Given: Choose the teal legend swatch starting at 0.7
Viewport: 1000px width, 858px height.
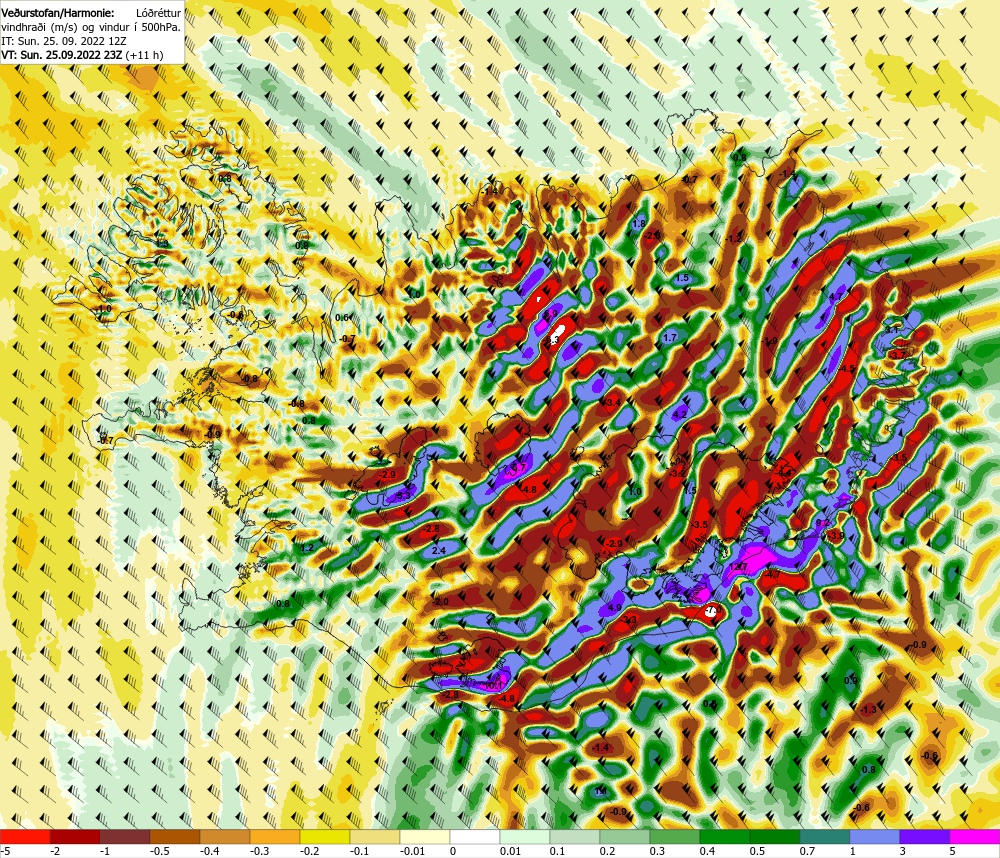Looking at the screenshot, I should pyautogui.click(x=825, y=836).
